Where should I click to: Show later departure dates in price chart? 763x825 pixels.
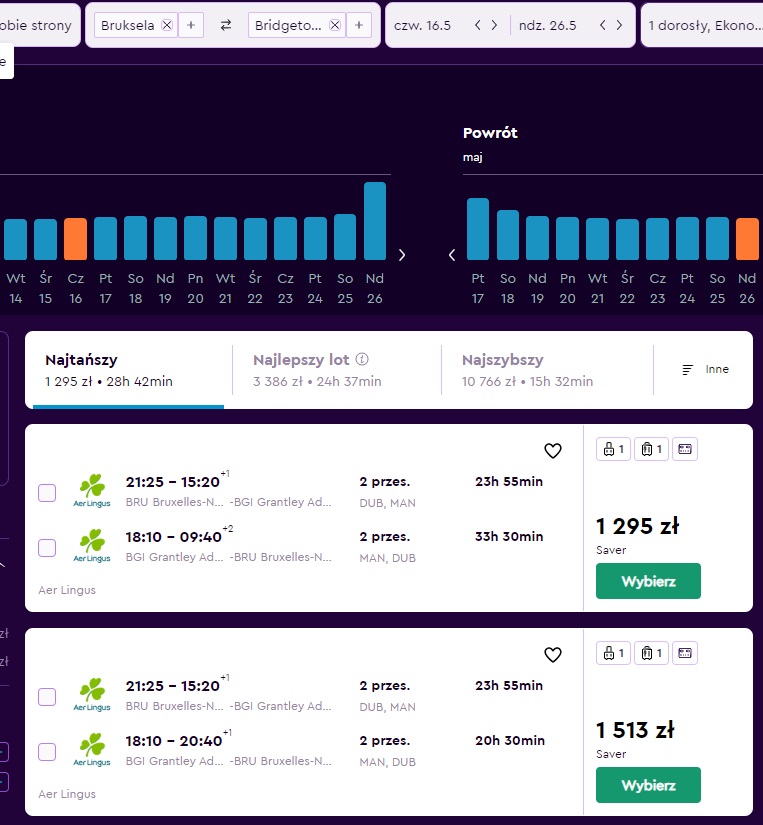click(x=402, y=255)
